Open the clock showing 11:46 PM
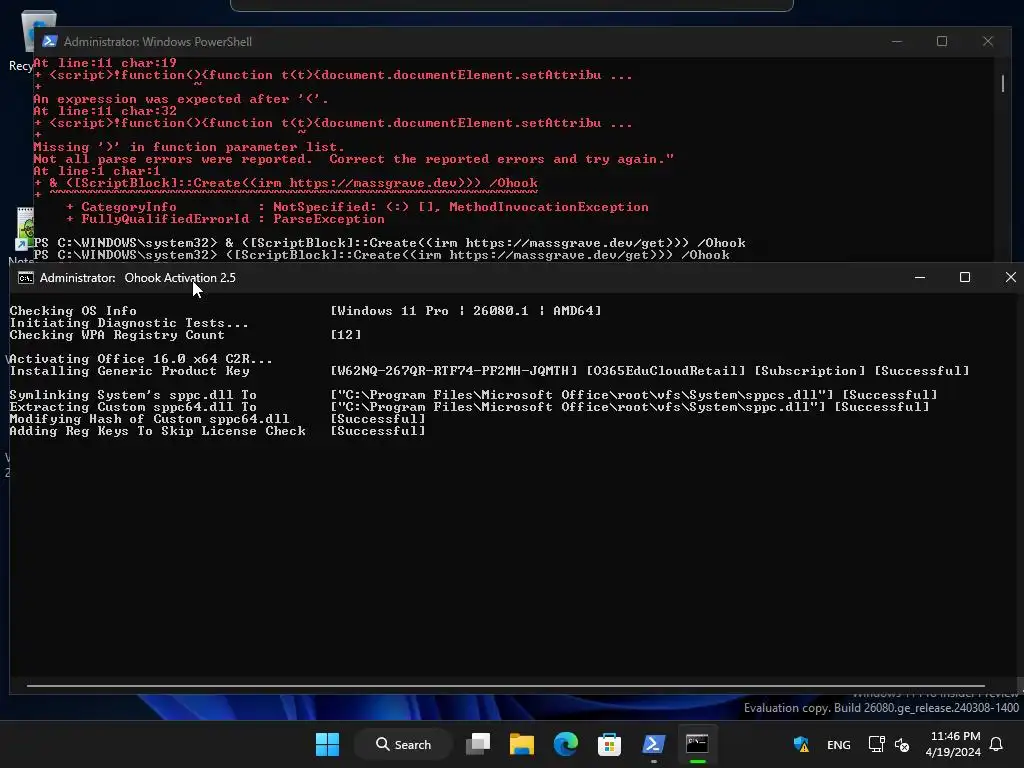The image size is (1024, 768). pyautogui.click(x=953, y=744)
